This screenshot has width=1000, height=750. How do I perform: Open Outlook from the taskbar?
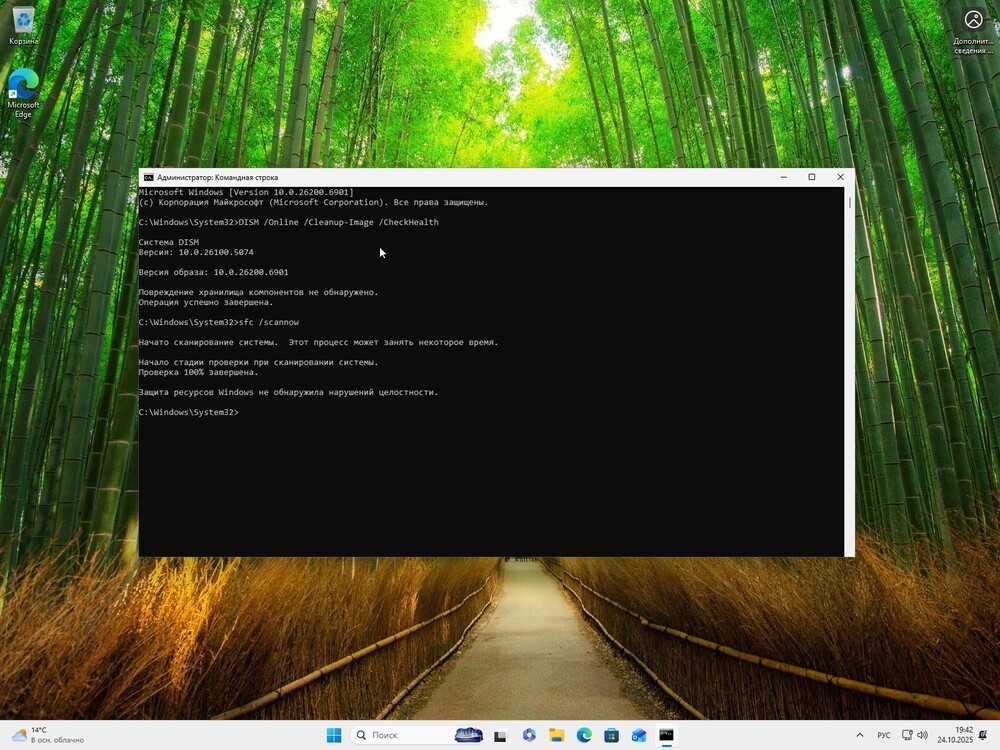pos(638,735)
